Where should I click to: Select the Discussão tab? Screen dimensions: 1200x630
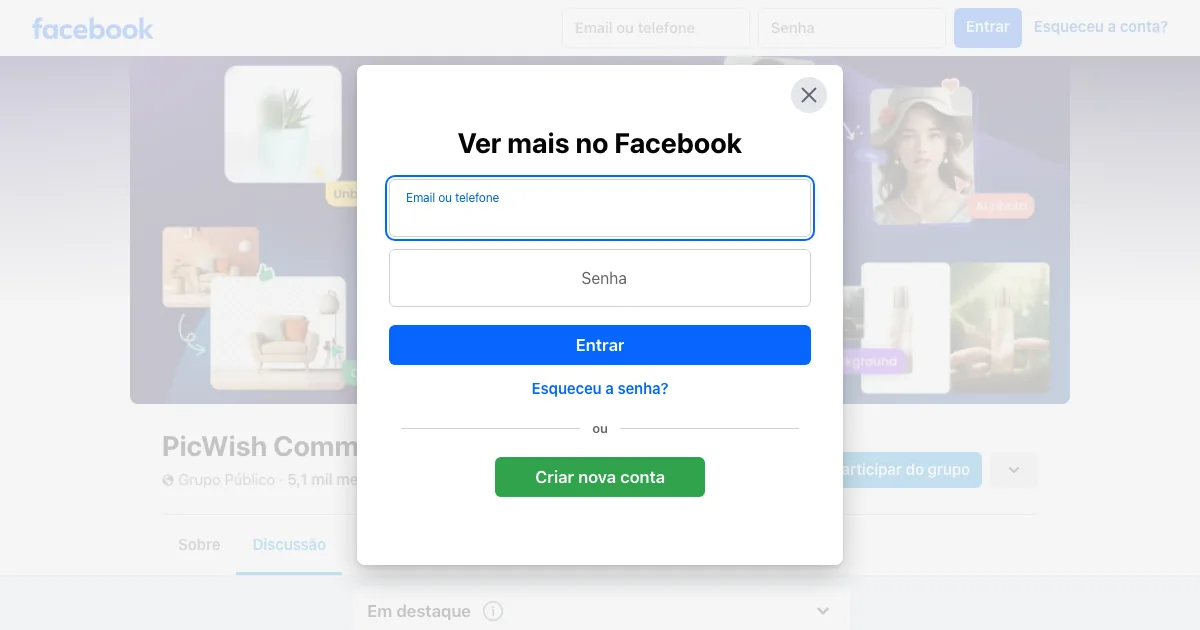pos(289,545)
